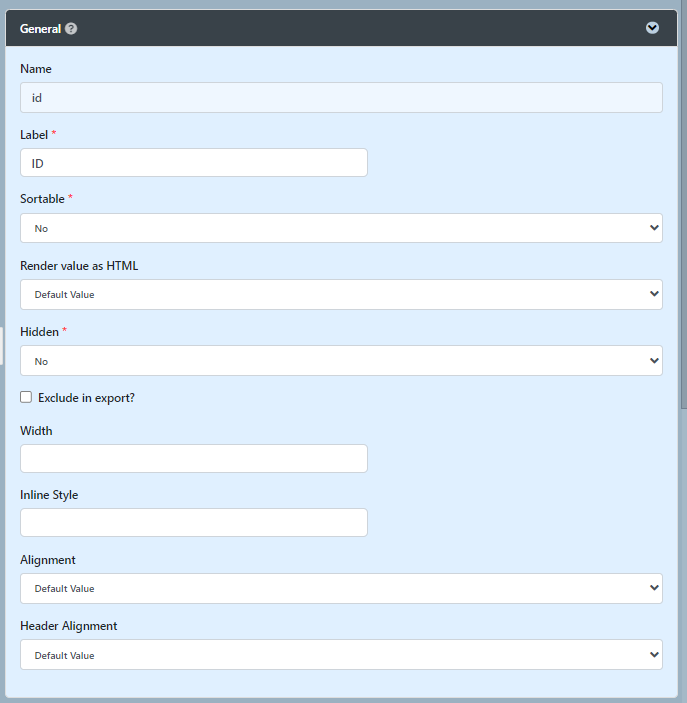
Task: Expand the Render value as HTML dropdown
Action: pyautogui.click(x=341, y=294)
